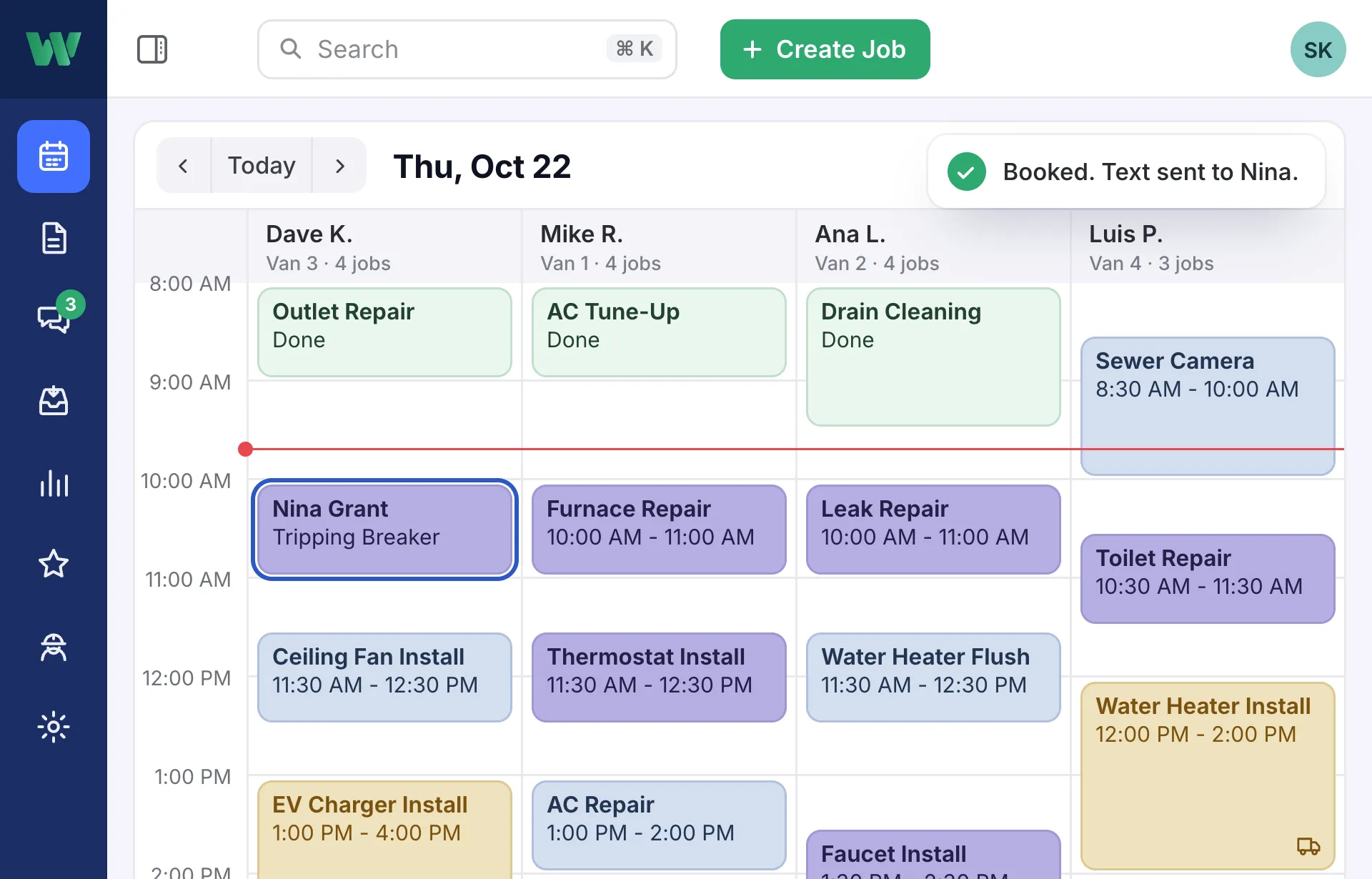The width and height of the screenshot is (1372, 879).
Task: Open the Water Heater Flush job
Action: (x=933, y=677)
